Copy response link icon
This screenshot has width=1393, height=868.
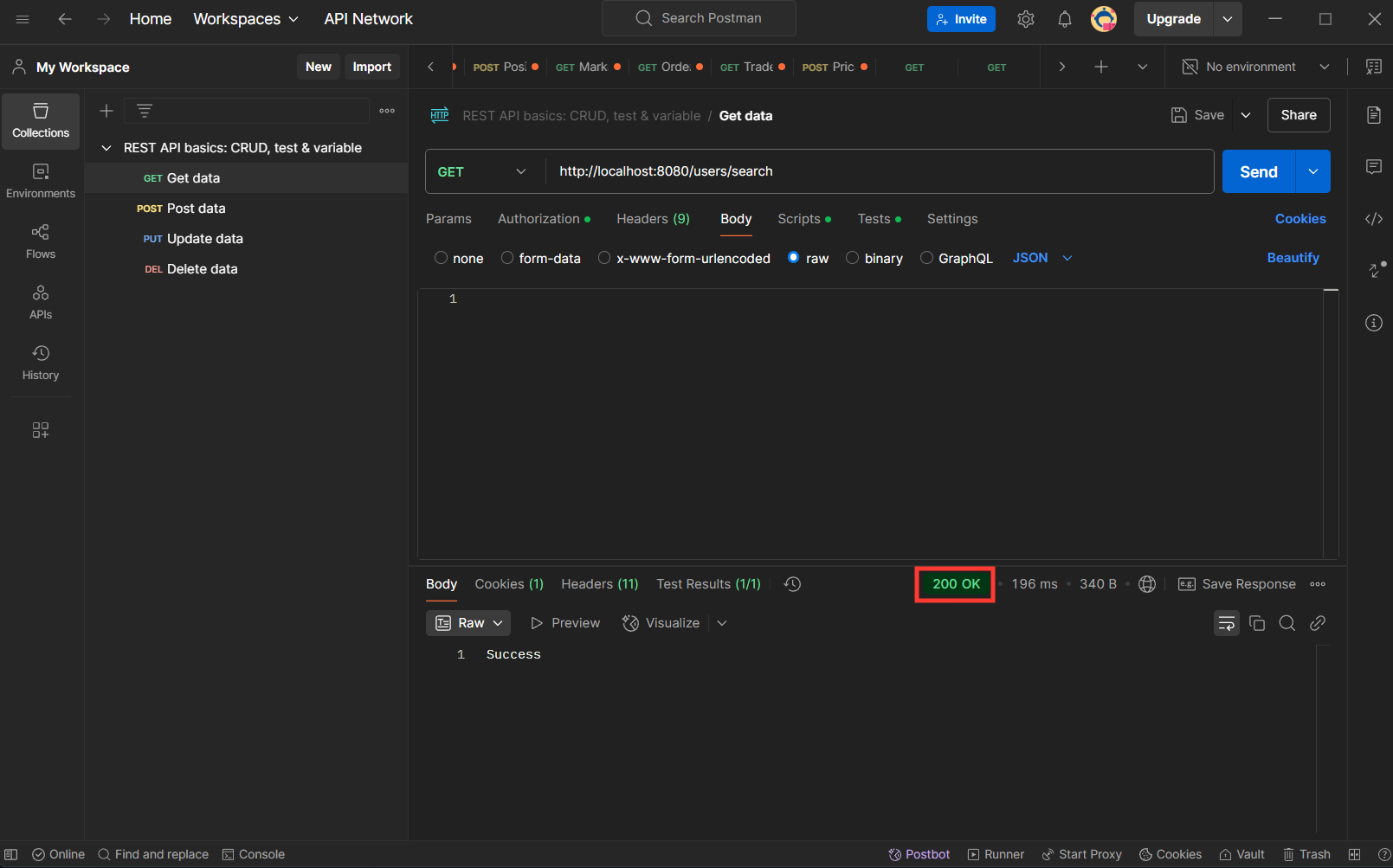click(1318, 623)
